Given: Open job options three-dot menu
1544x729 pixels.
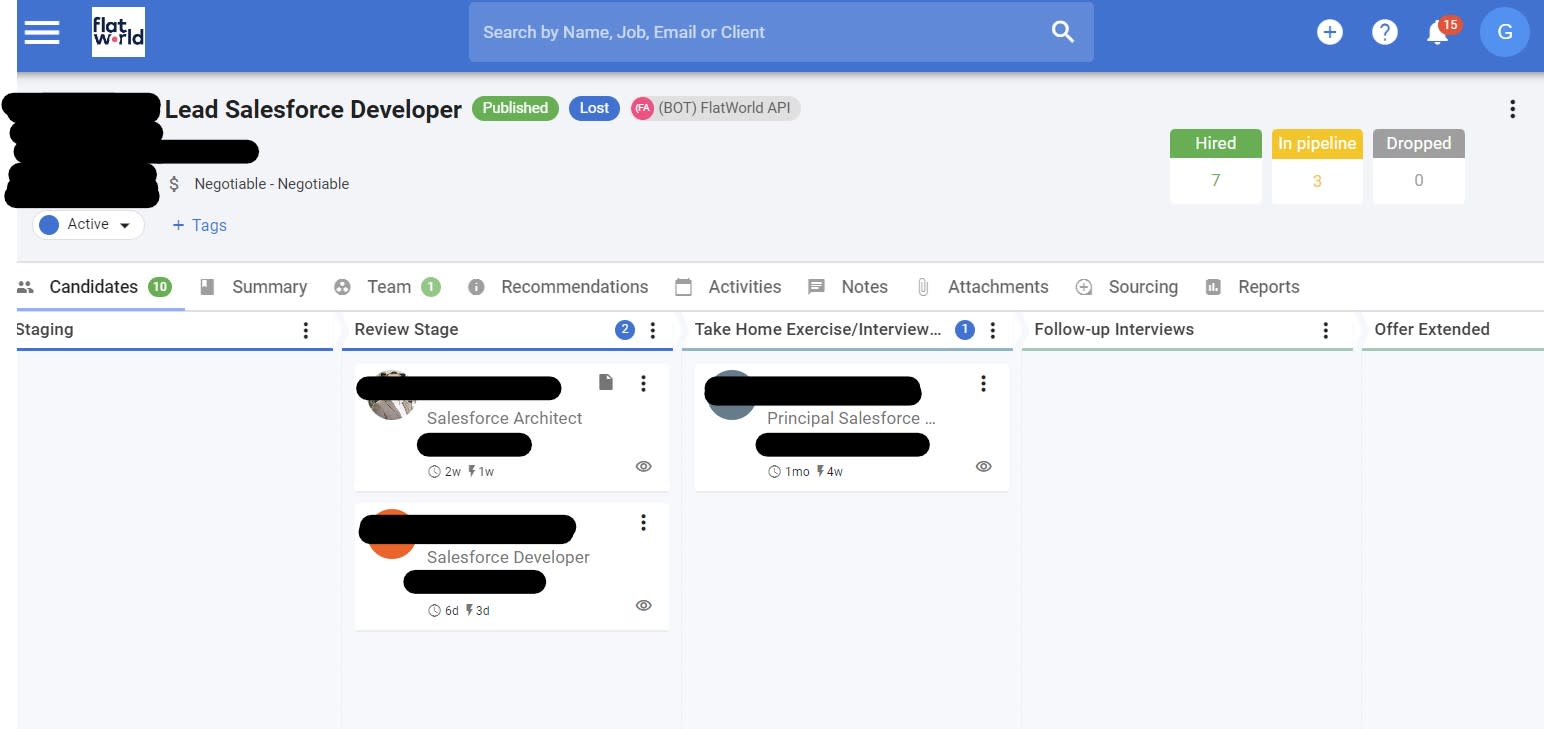Looking at the screenshot, I should tap(1512, 109).
